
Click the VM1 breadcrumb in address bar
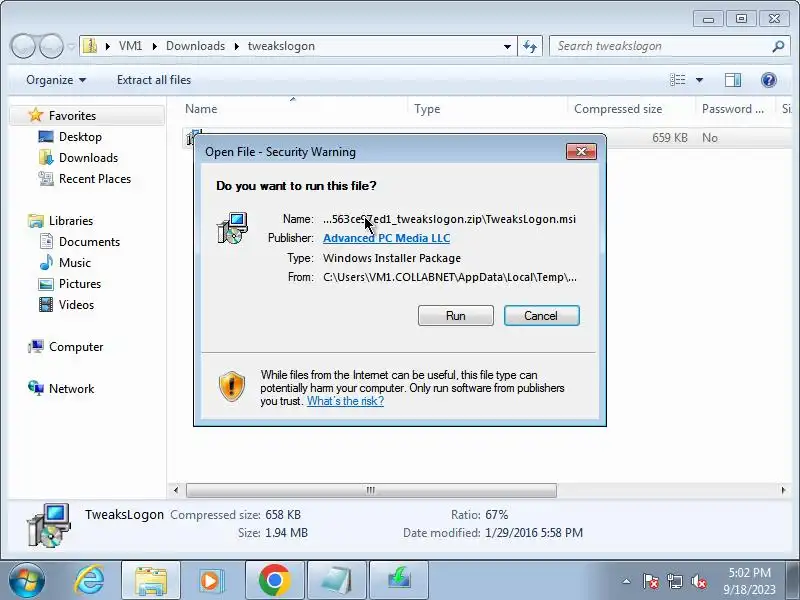(x=130, y=46)
